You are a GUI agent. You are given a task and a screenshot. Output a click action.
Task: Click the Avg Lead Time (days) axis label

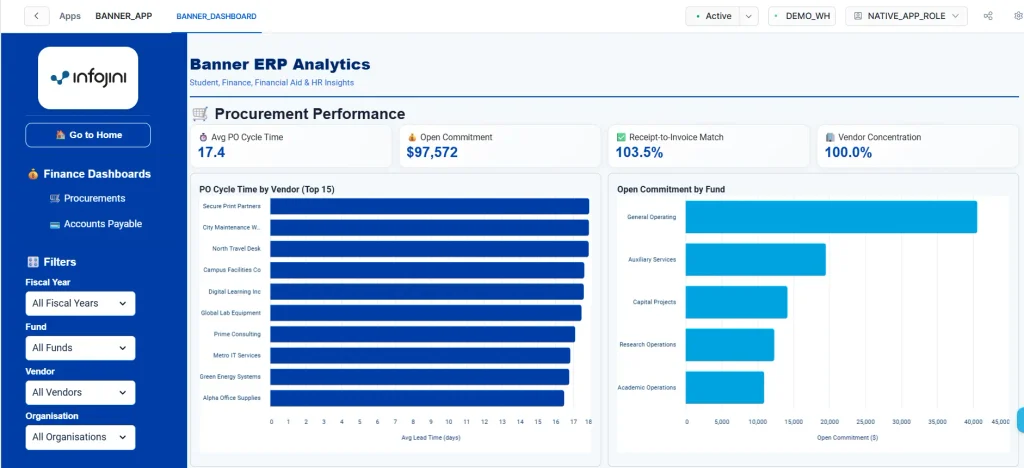tap(430, 438)
